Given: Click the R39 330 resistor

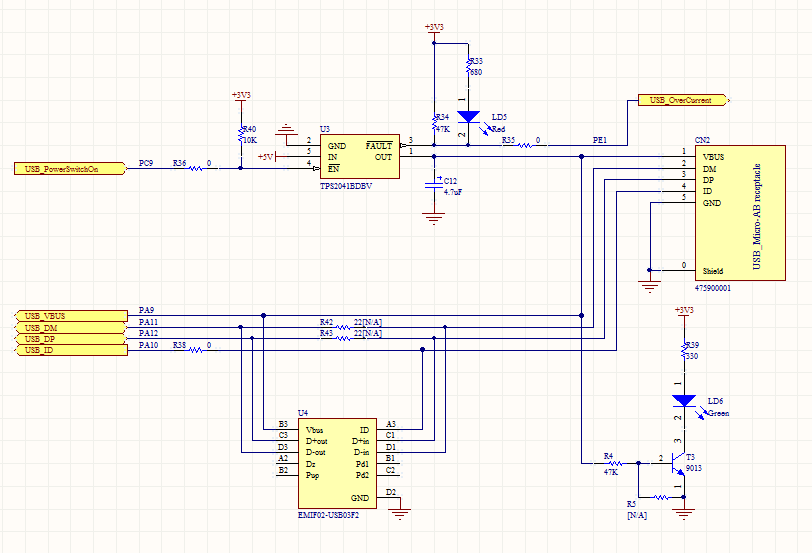Looking at the screenshot, I should (684, 350).
